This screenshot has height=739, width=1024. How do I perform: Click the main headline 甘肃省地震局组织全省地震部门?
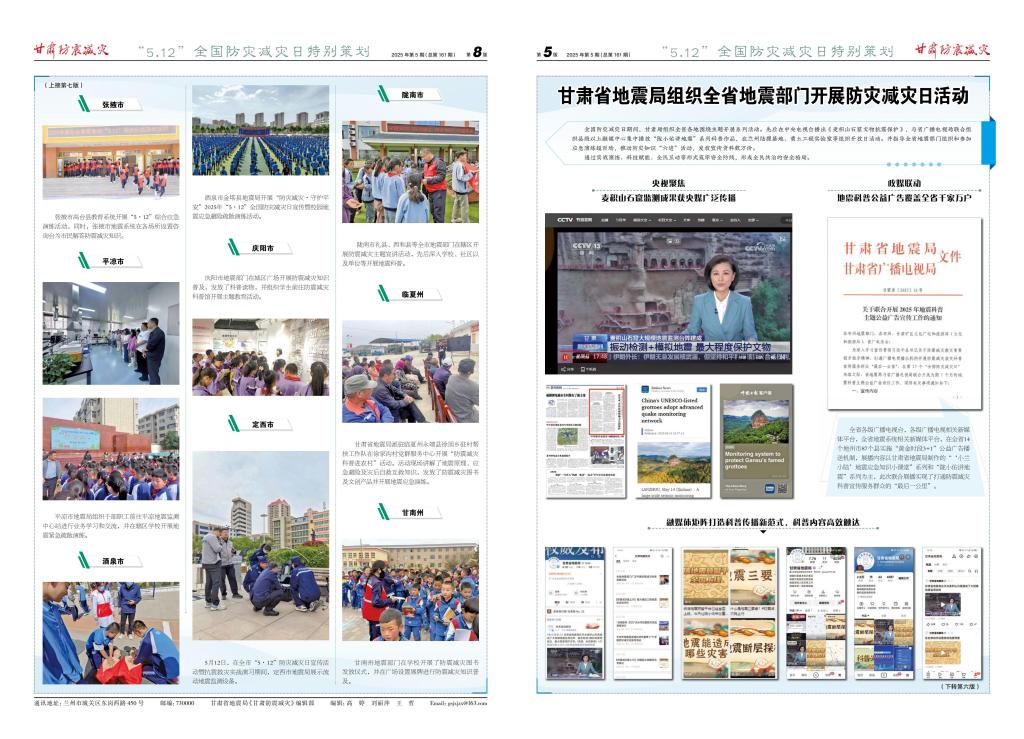pyautogui.click(x=763, y=96)
